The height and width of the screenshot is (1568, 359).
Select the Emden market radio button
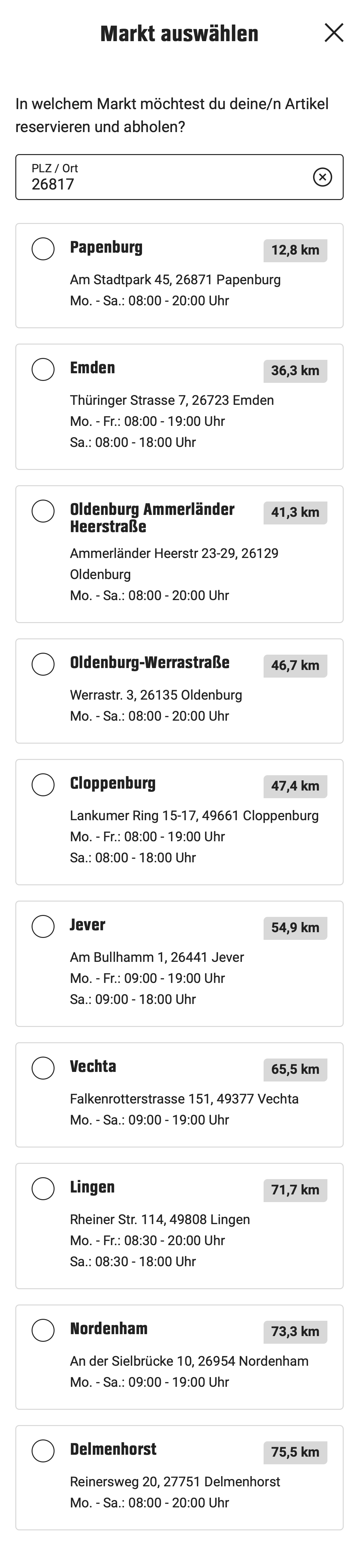pyautogui.click(x=43, y=369)
